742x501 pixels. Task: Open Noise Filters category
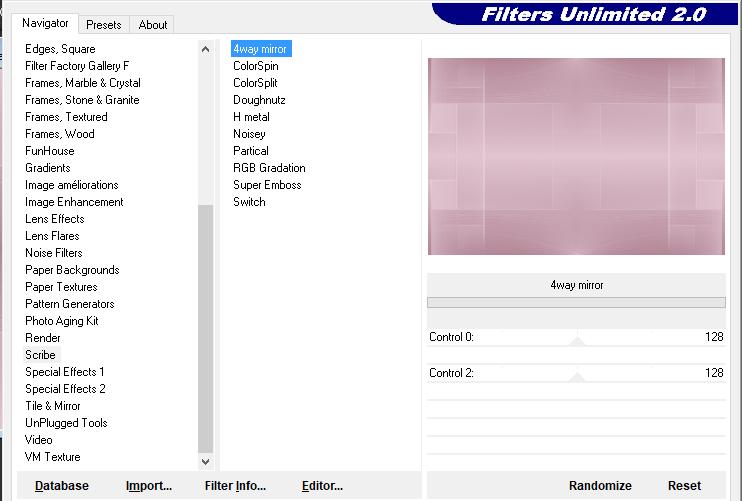53,253
